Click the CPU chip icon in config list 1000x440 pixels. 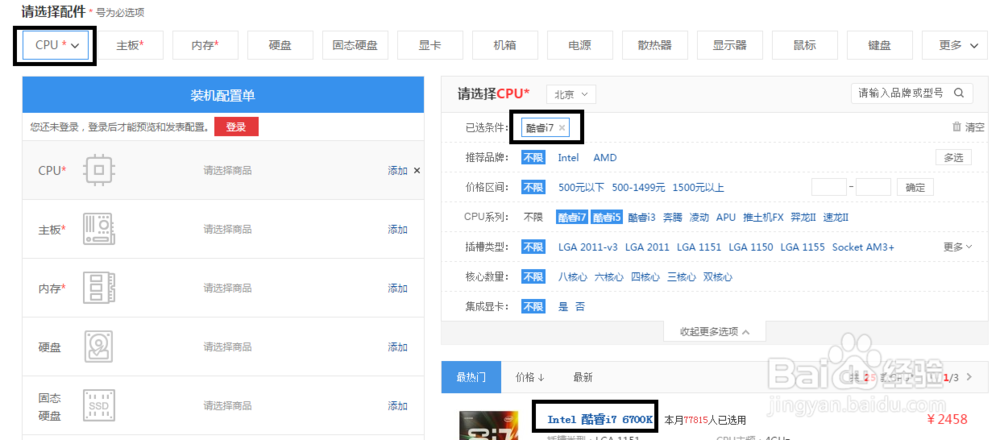99,170
